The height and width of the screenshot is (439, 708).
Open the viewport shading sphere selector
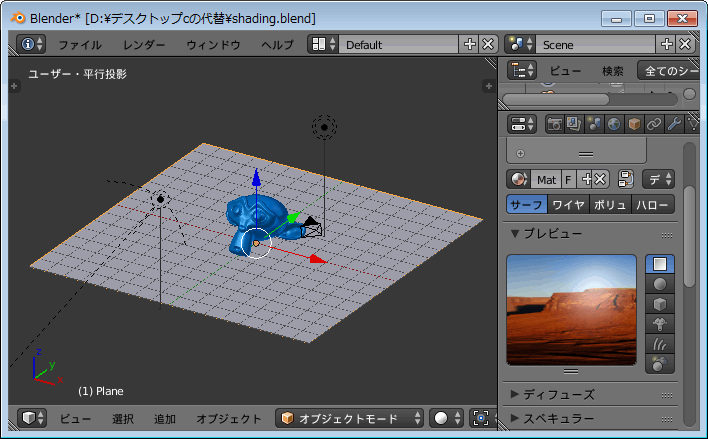446,418
